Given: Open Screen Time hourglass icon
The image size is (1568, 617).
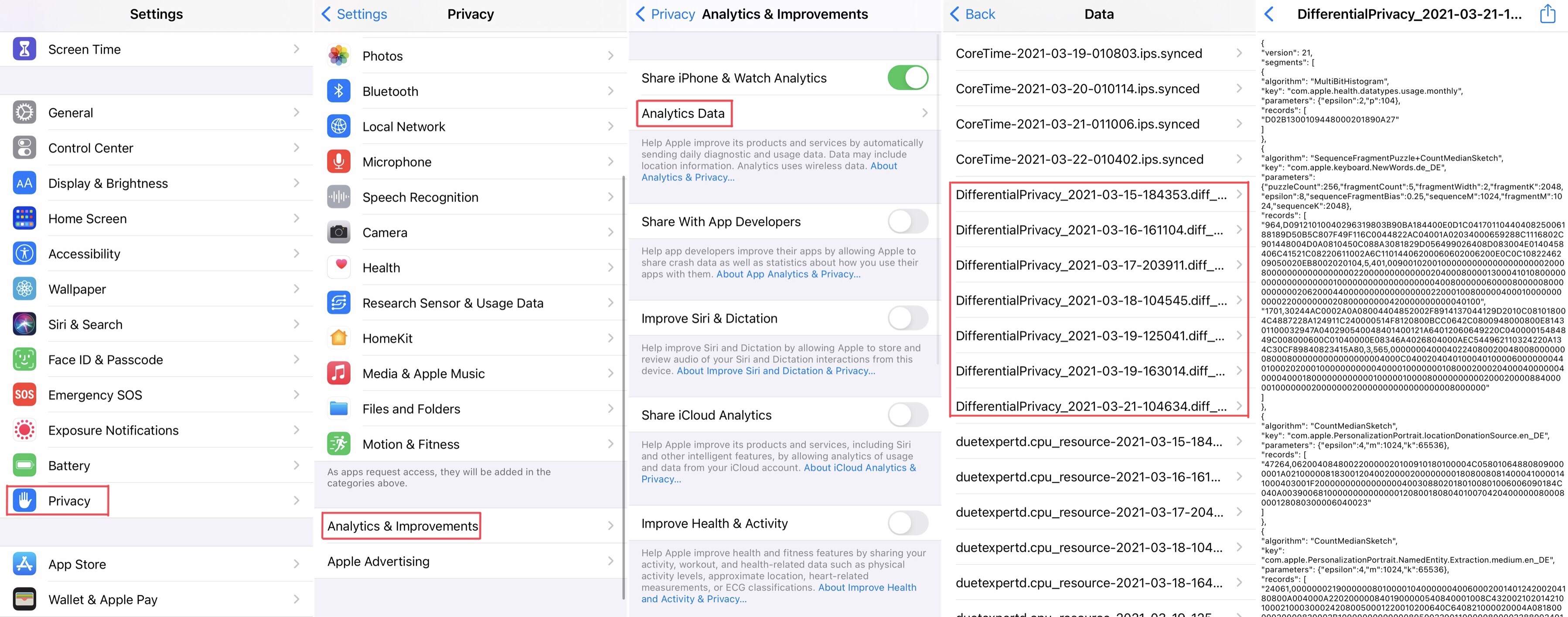Looking at the screenshot, I should click(x=24, y=49).
